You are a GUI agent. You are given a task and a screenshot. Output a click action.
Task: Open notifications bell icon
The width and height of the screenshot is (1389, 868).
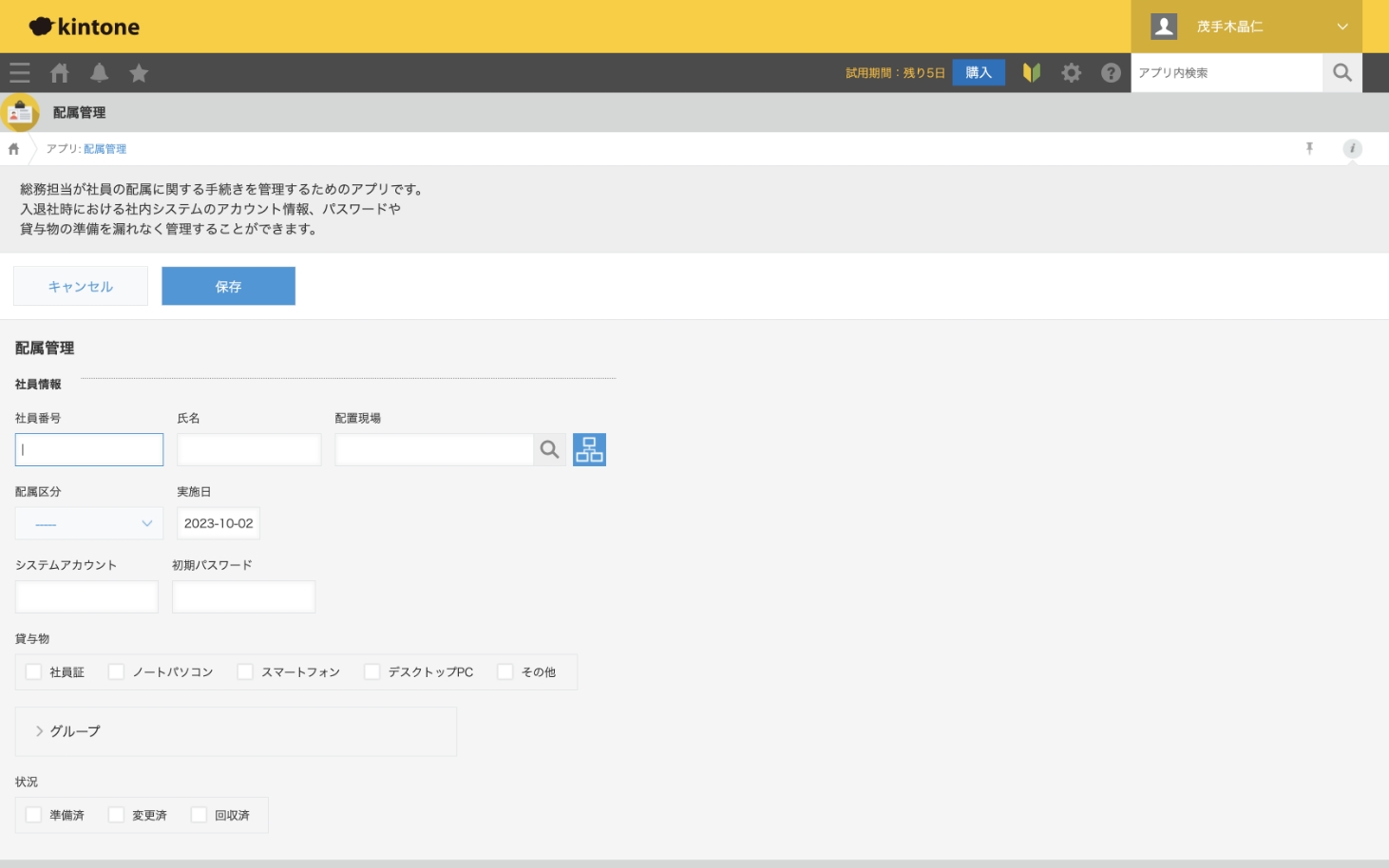coord(99,73)
